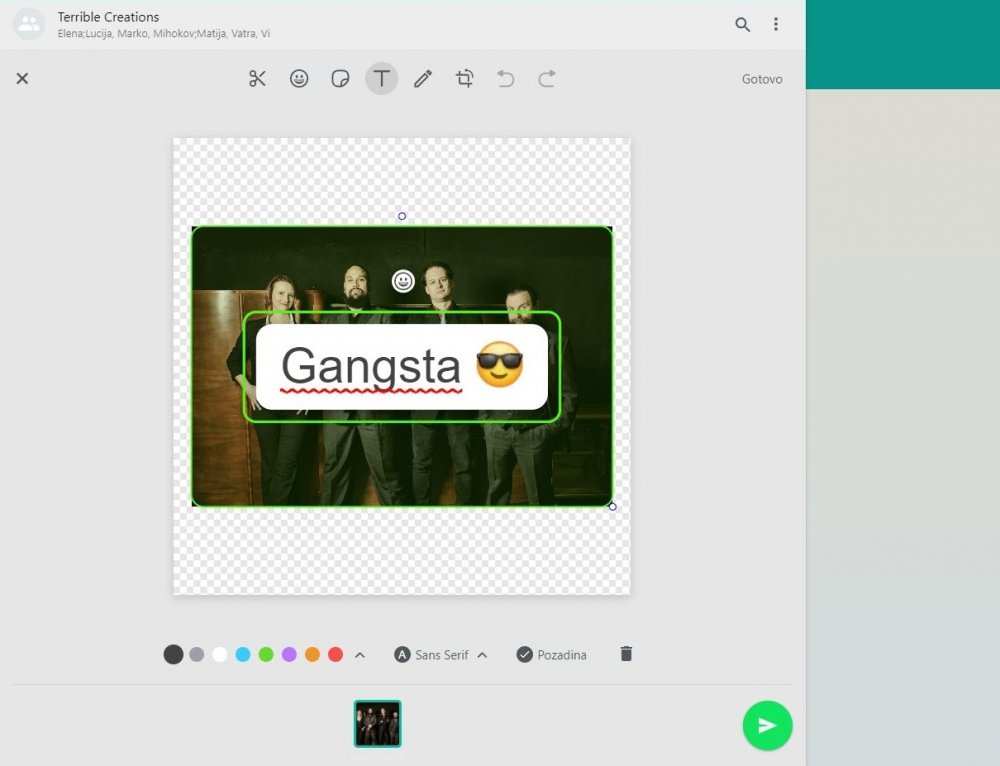Open the chat menu with three dots
The width and height of the screenshot is (1000, 766).
776,24
